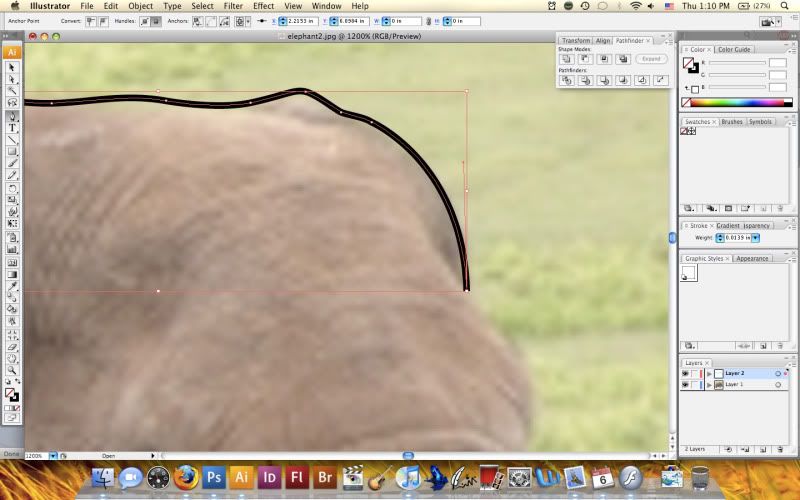Open the Effect menu
Viewport: 800px width, 500px height.
point(263,6)
